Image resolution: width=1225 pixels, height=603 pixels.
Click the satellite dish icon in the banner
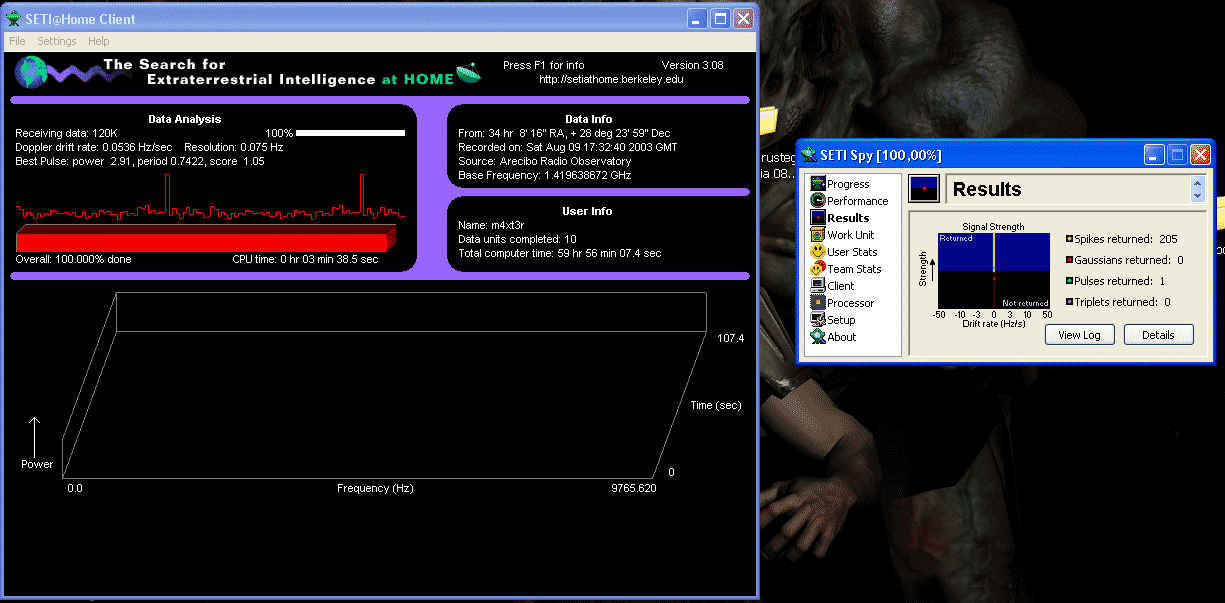(469, 72)
